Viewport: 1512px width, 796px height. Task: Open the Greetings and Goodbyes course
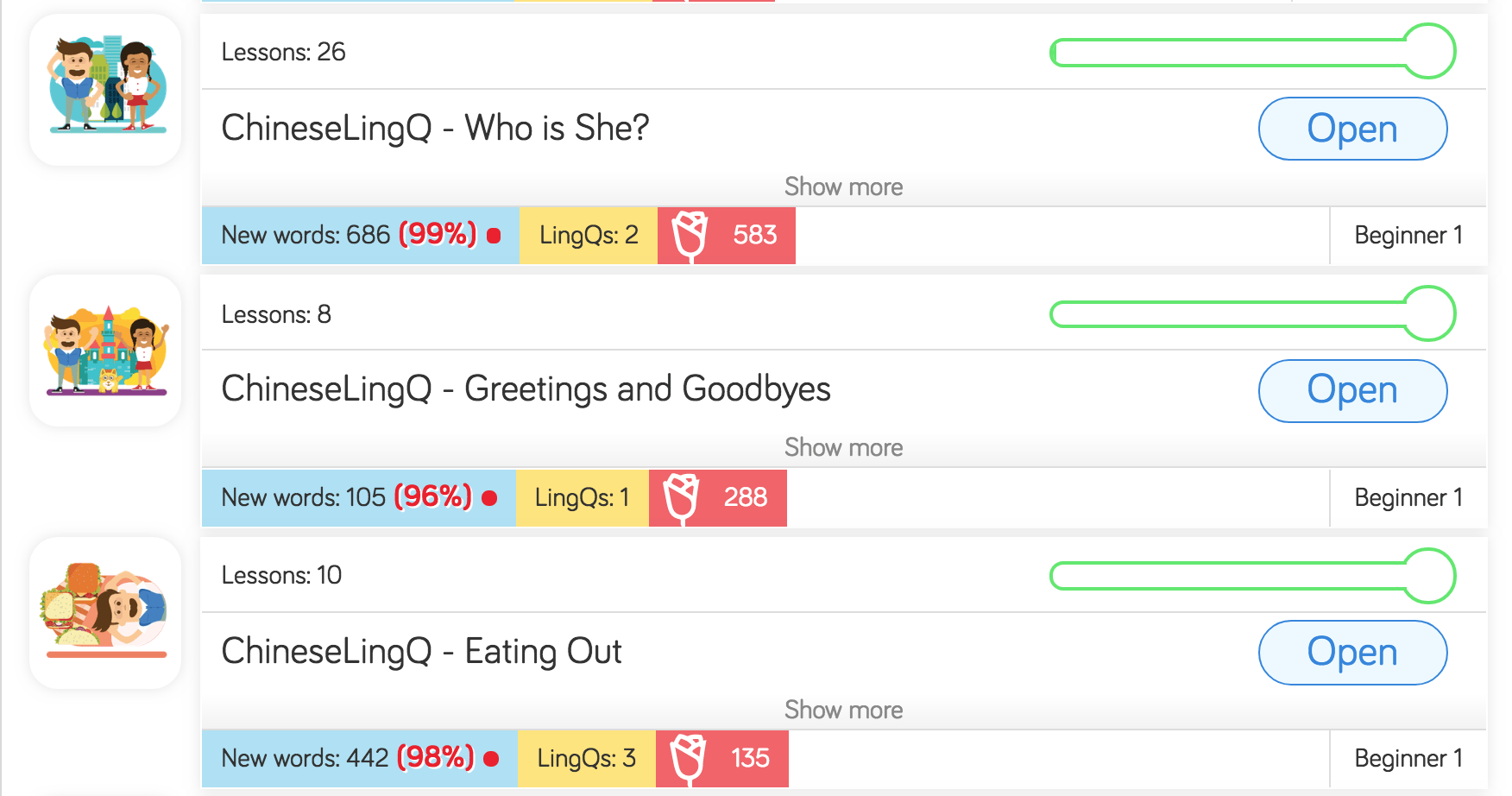[x=1352, y=390]
